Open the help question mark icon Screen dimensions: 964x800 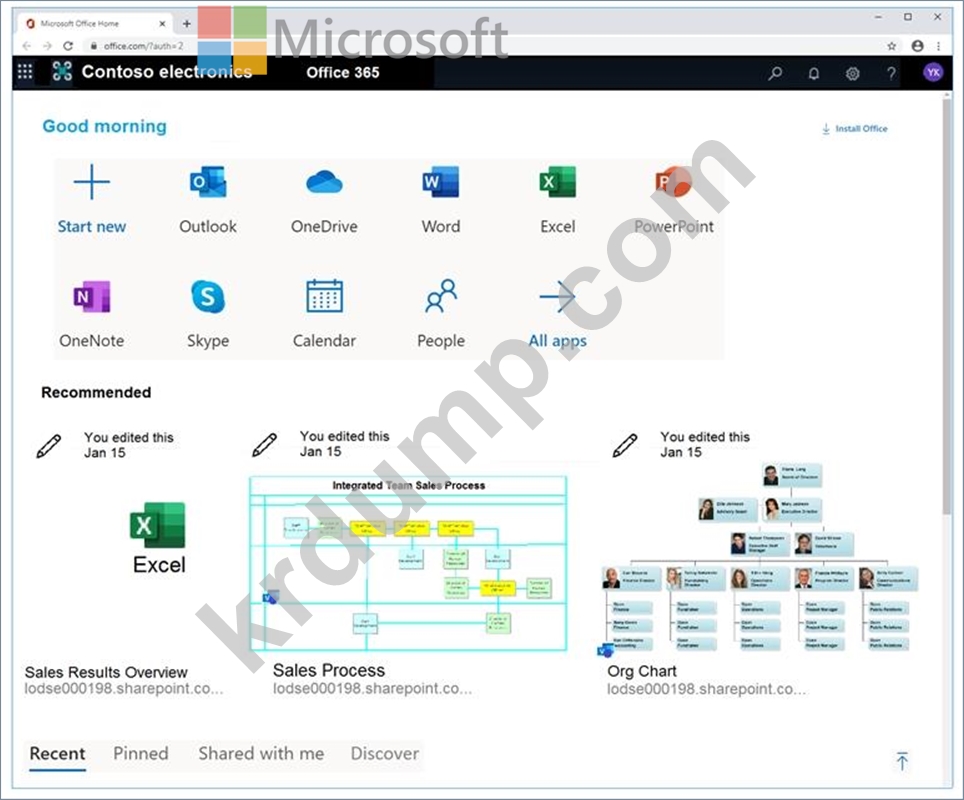891,74
